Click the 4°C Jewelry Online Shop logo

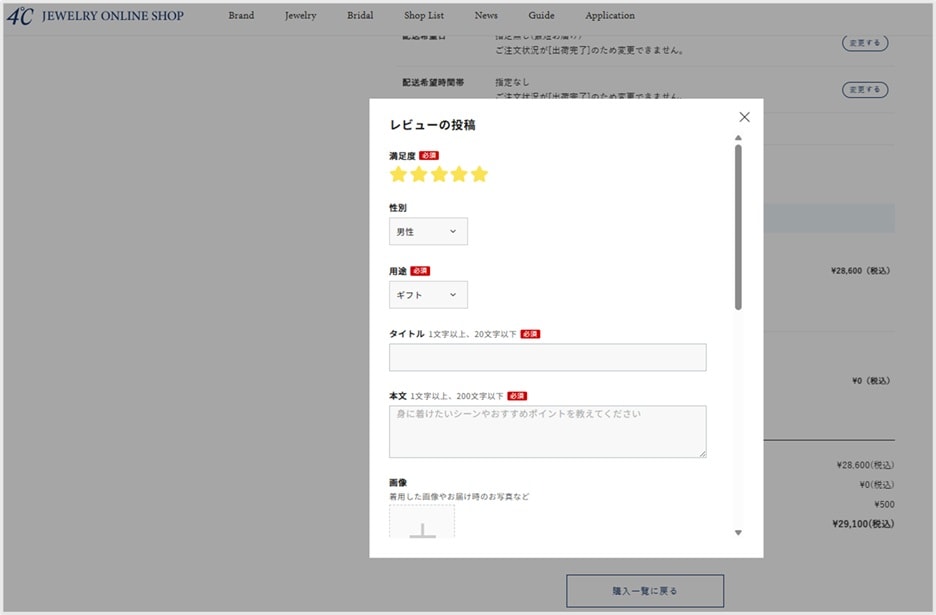coord(96,16)
